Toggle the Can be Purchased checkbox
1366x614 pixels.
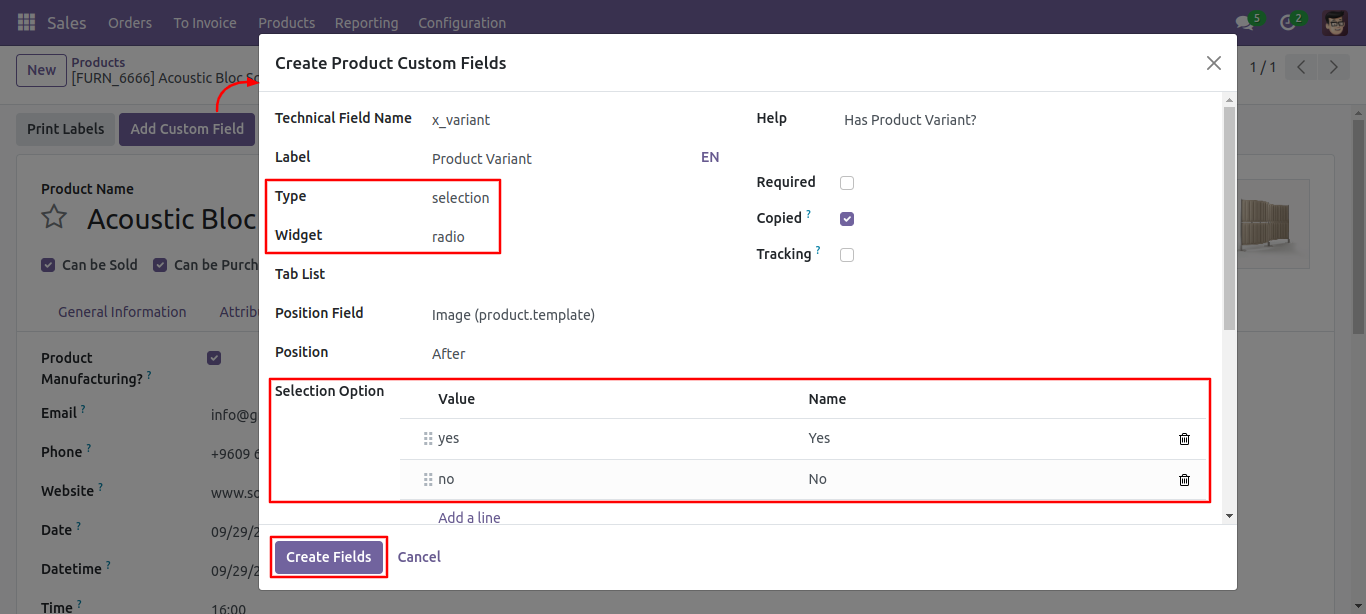[160, 265]
